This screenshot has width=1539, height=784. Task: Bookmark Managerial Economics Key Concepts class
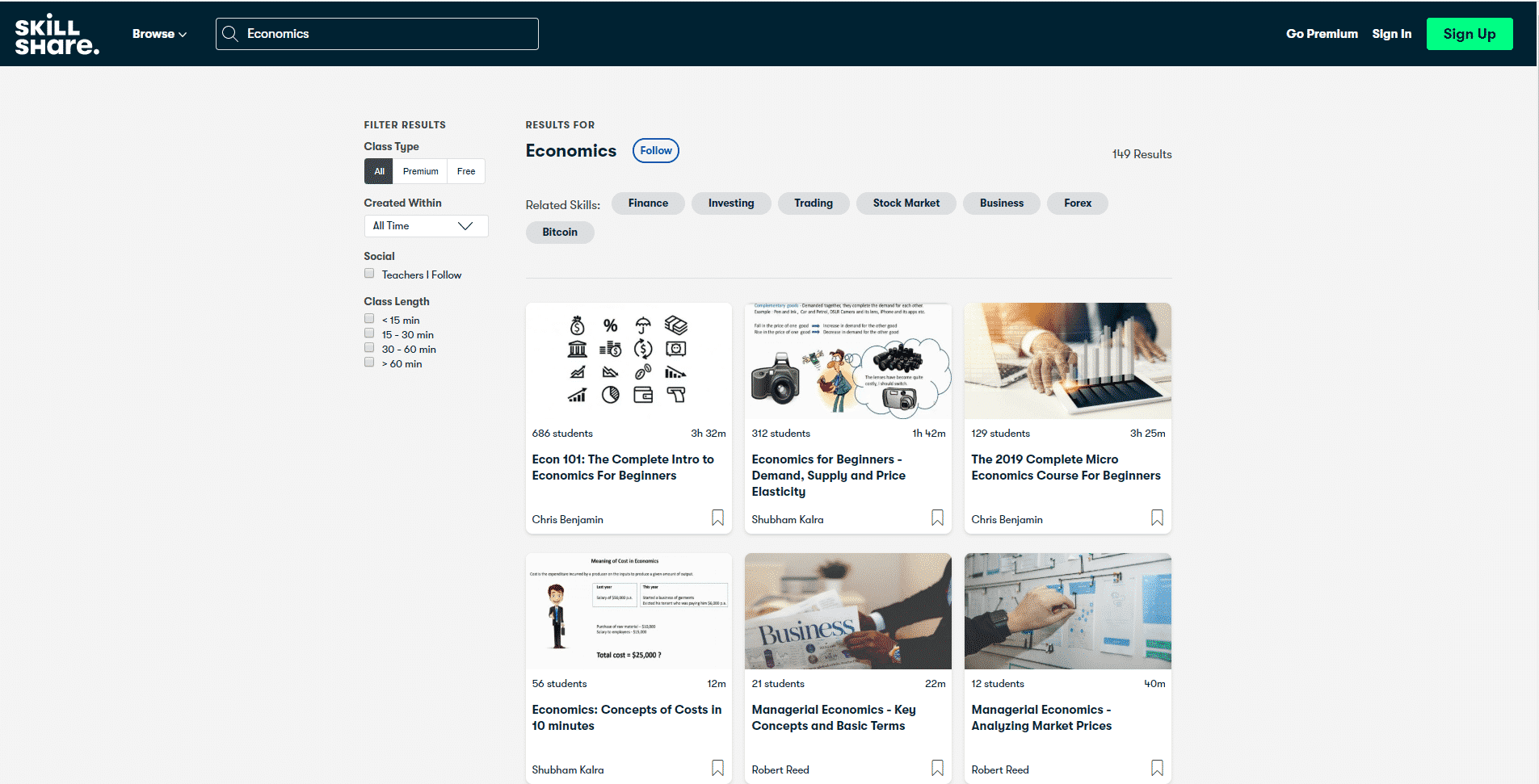click(937, 768)
